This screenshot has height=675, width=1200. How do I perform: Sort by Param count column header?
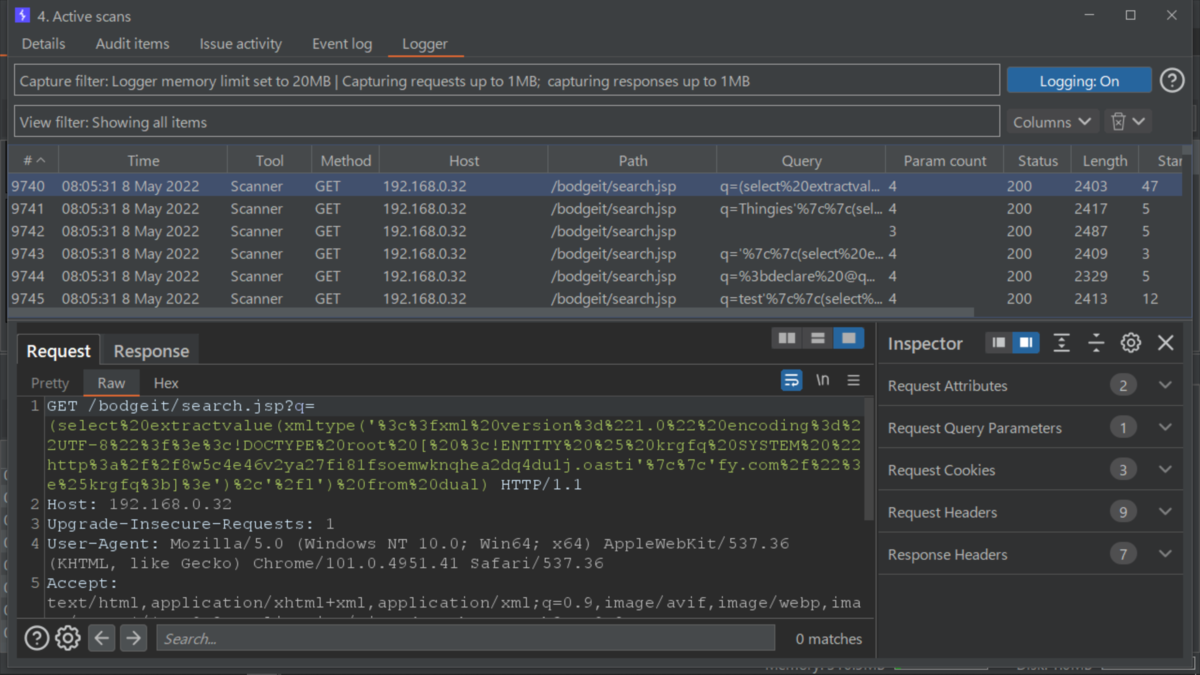click(945, 160)
